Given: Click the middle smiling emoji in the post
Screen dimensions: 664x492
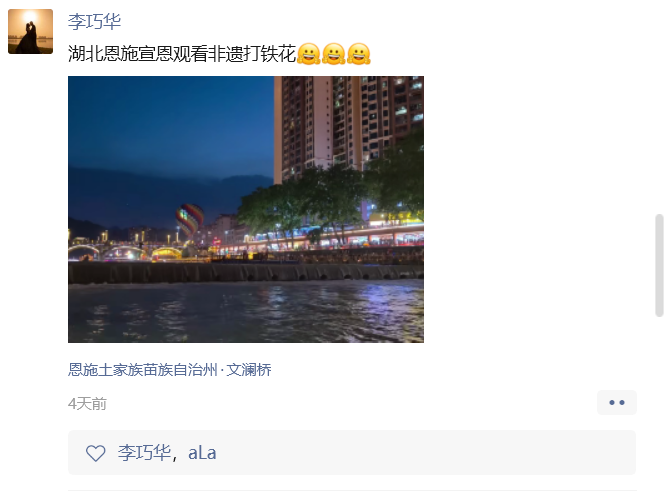Looking at the screenshot, I should 334,54.
